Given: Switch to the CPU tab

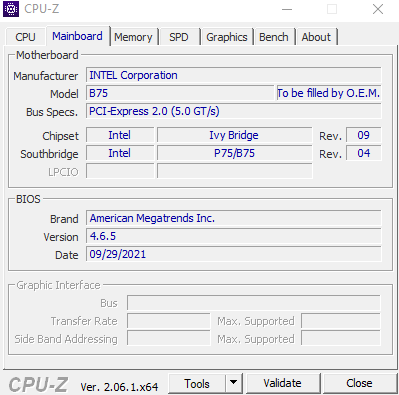Looking at the screenshot, I should pos(25,37).
